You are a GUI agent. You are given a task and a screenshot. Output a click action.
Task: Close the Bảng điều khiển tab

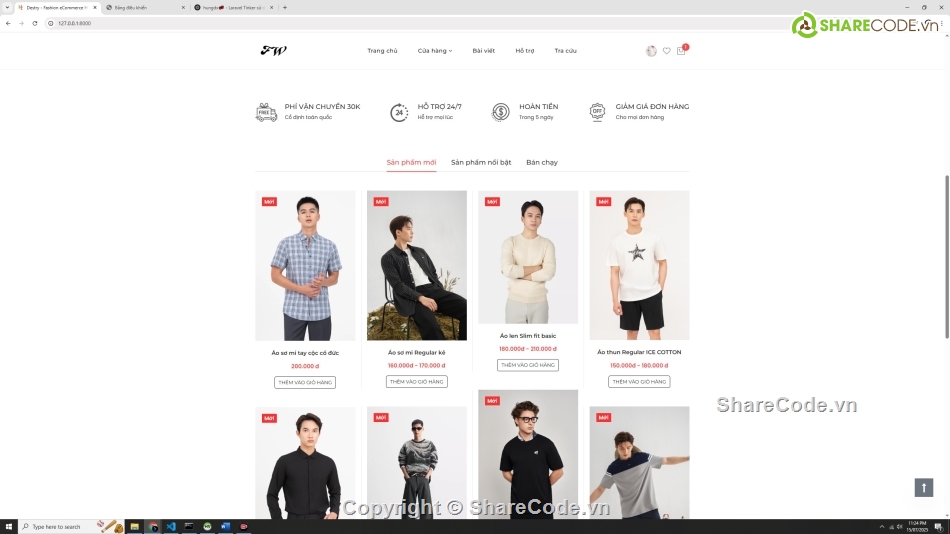tap(183, 7)
